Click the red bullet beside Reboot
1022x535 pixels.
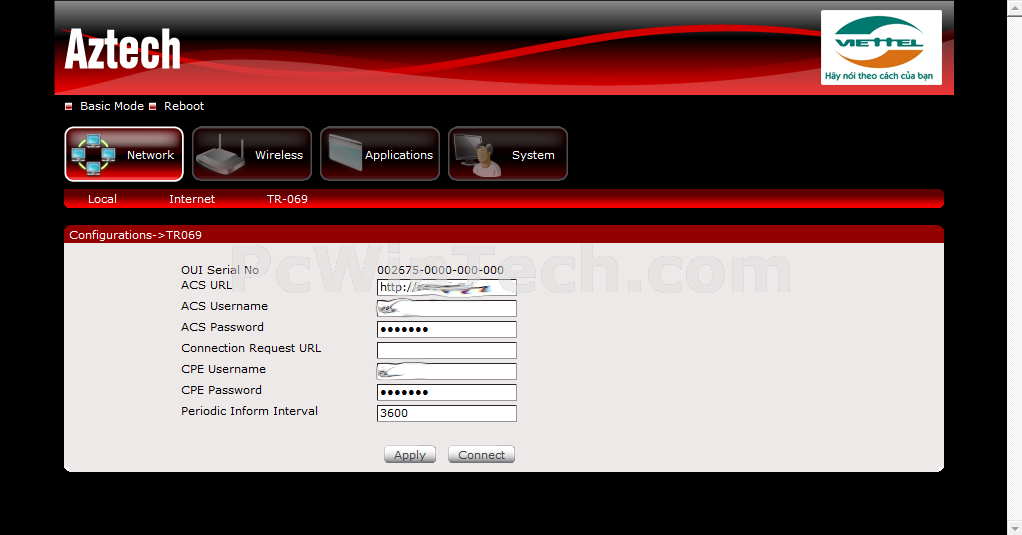153,106
